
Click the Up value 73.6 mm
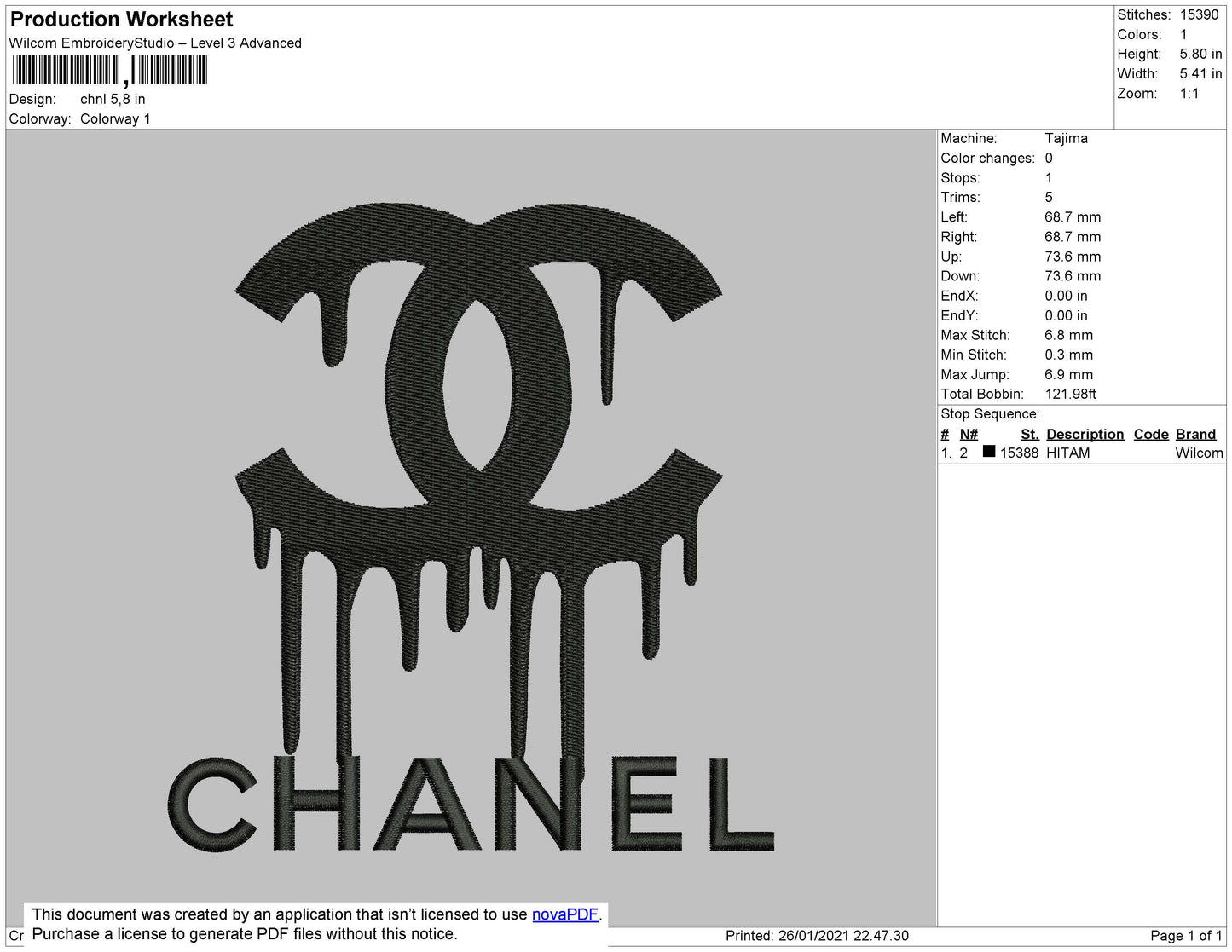[x=1073, y=256]
